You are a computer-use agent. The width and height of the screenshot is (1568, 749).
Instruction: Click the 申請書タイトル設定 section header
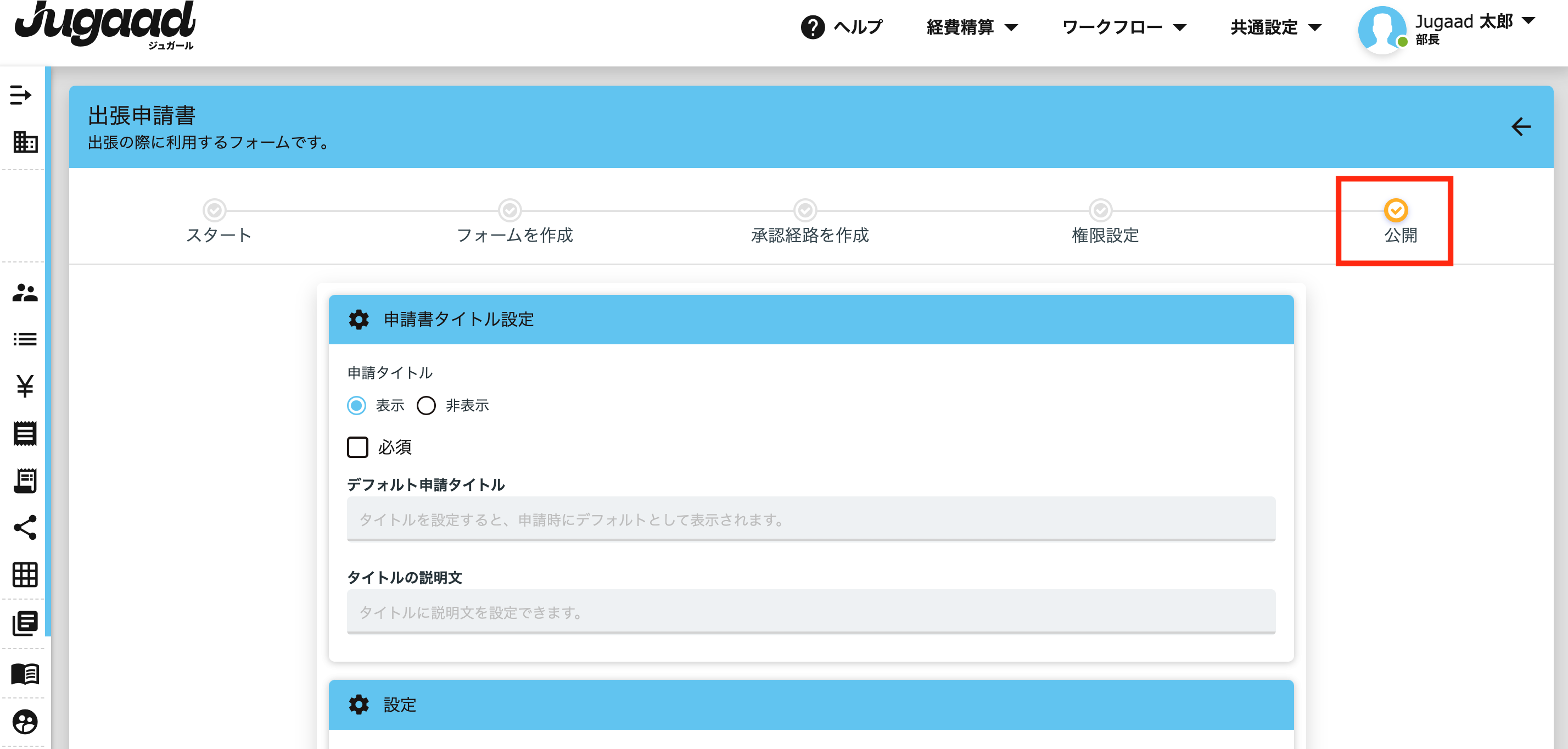[x=811, y=319]
